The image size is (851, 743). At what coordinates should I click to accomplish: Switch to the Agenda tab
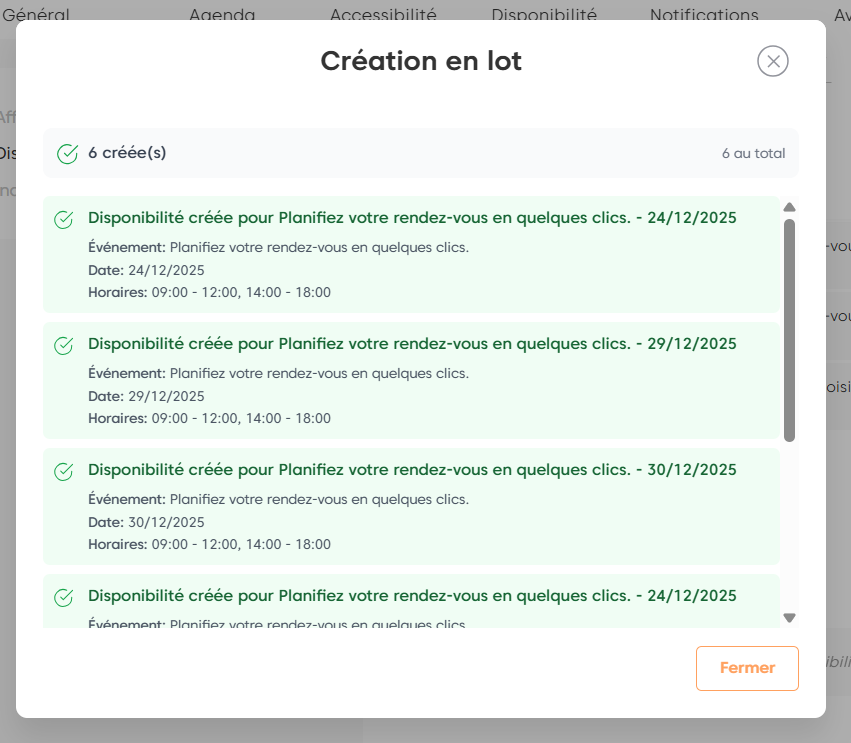tap(222, 15)
